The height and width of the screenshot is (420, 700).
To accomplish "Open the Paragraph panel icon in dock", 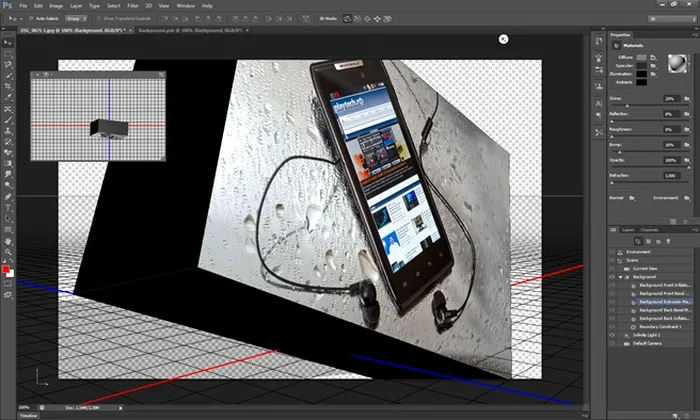I will tap(599, 116).
